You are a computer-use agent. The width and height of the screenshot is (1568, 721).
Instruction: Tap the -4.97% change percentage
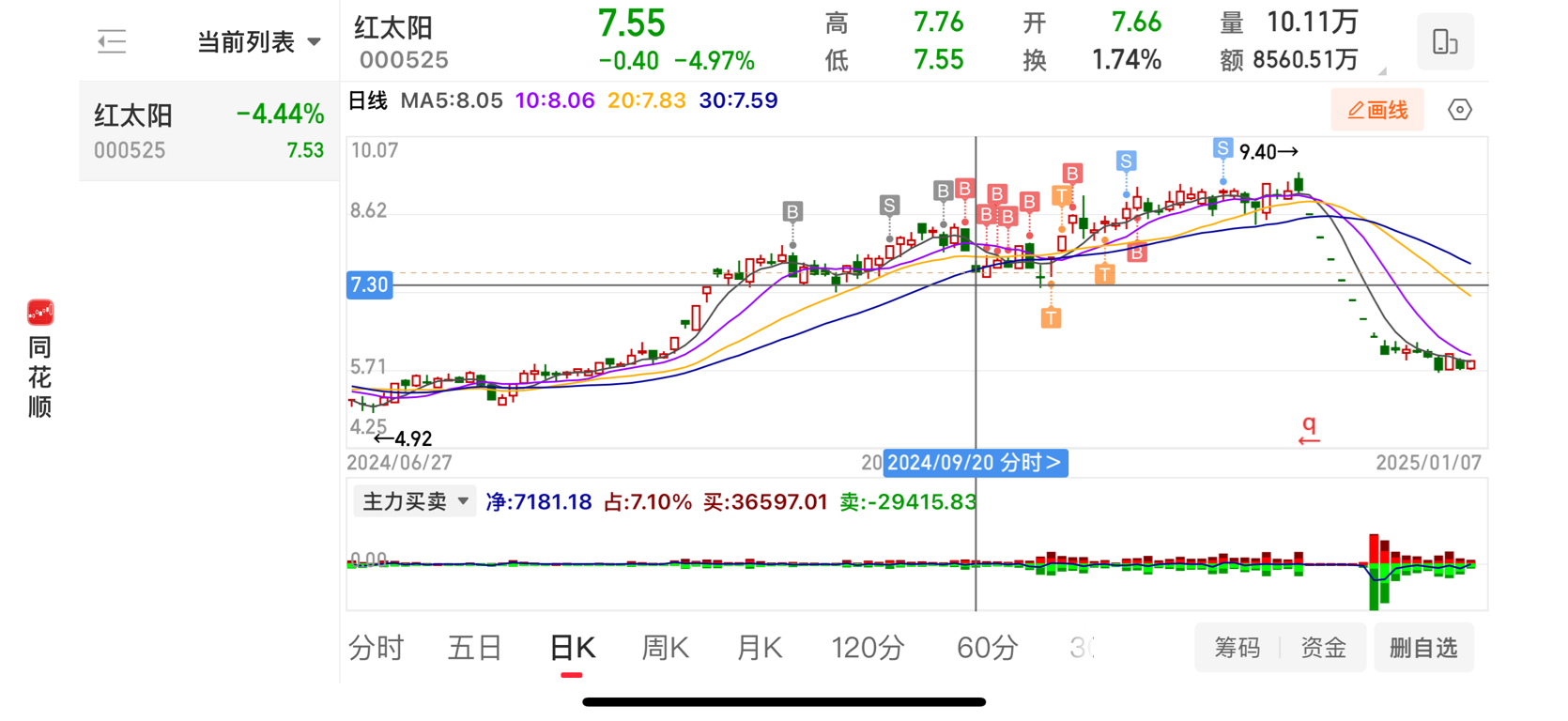(x=715, y=61)
